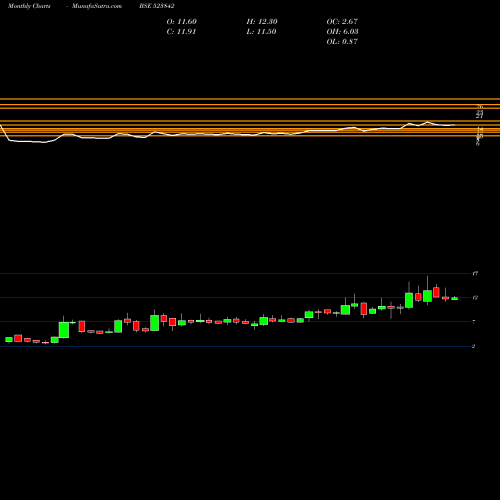Open the MunafaSutra.com label
This screenshot has height=500, width=500.
click(97, 6)
